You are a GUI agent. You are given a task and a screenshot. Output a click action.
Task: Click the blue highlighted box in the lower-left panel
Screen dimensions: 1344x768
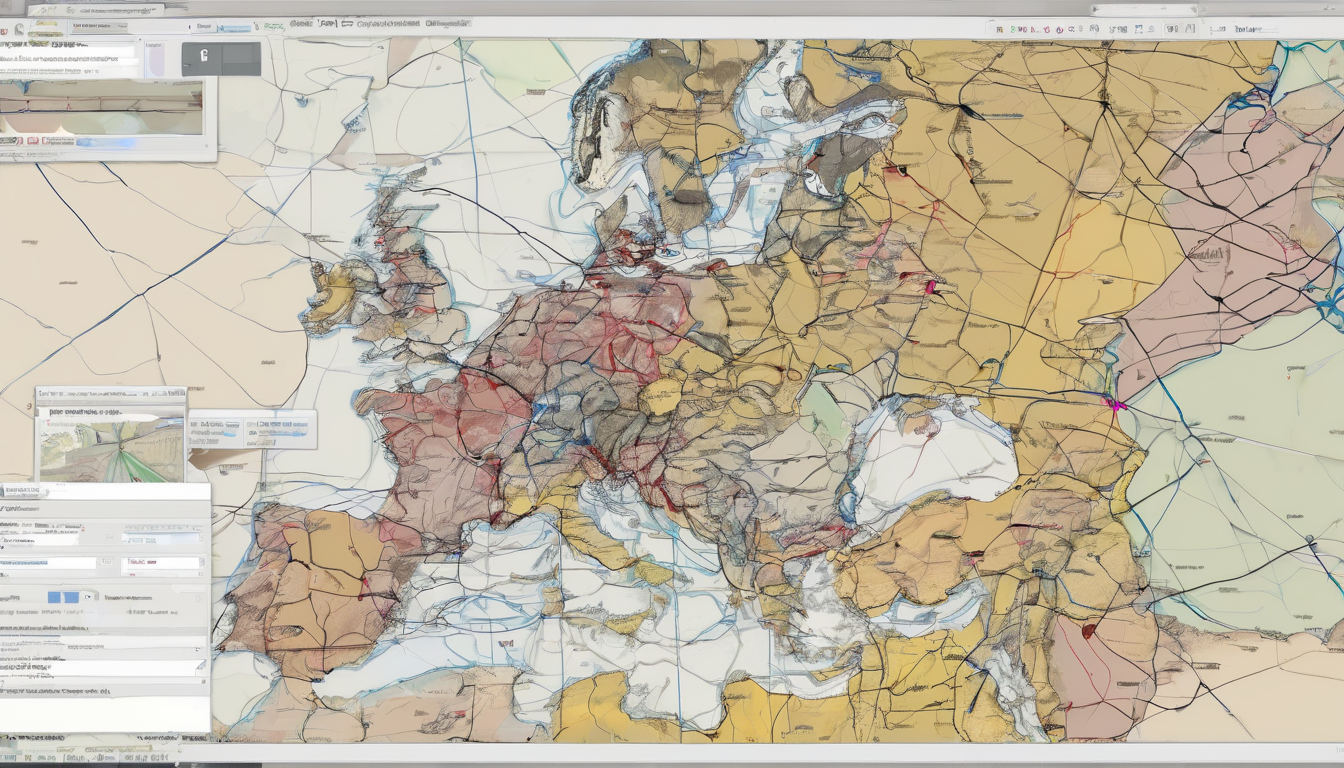pos(63,597)
